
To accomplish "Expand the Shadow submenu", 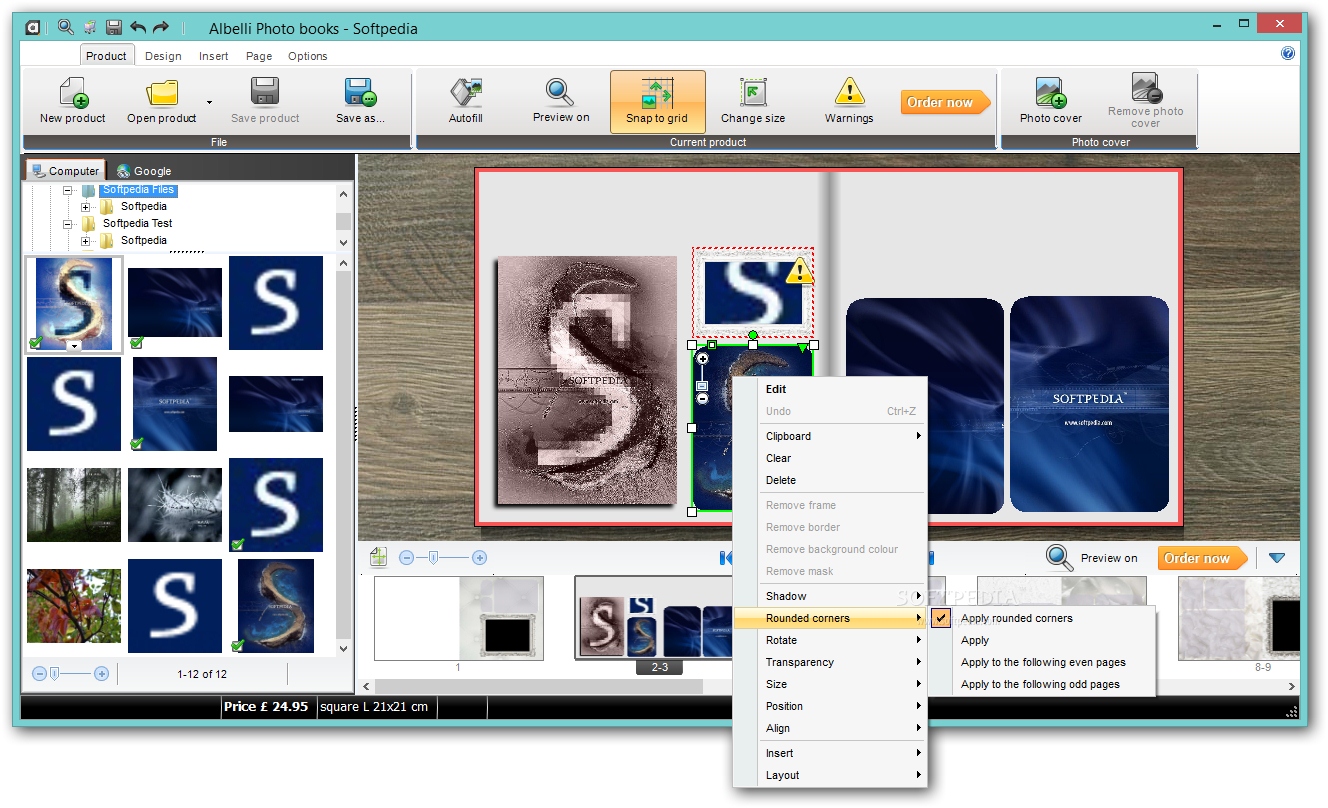I will click(x=842, y=596).
